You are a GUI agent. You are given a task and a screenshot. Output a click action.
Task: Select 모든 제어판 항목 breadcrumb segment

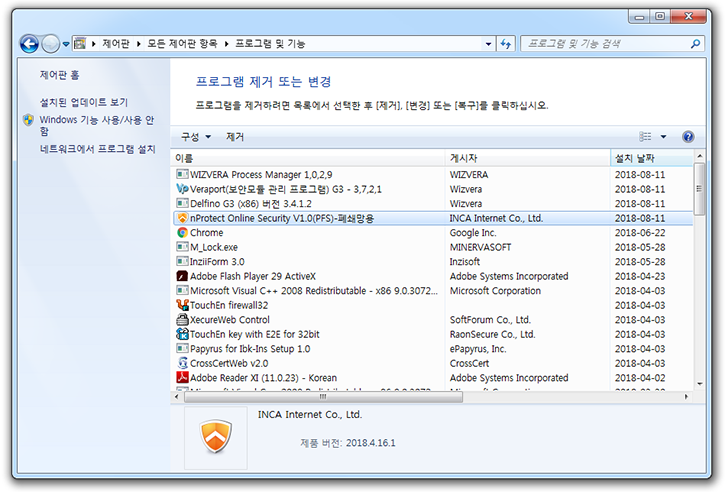click(x=182, y=44)
